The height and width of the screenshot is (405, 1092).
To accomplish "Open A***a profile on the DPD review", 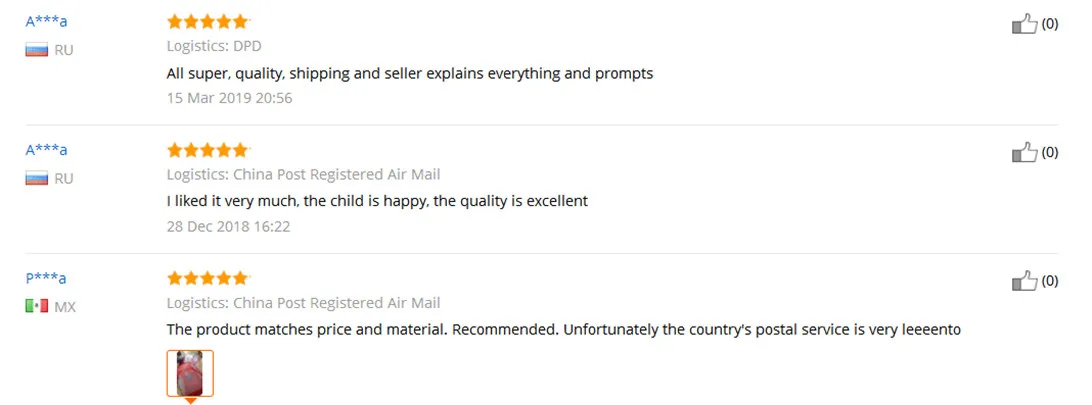I will [x=47, y=21].
